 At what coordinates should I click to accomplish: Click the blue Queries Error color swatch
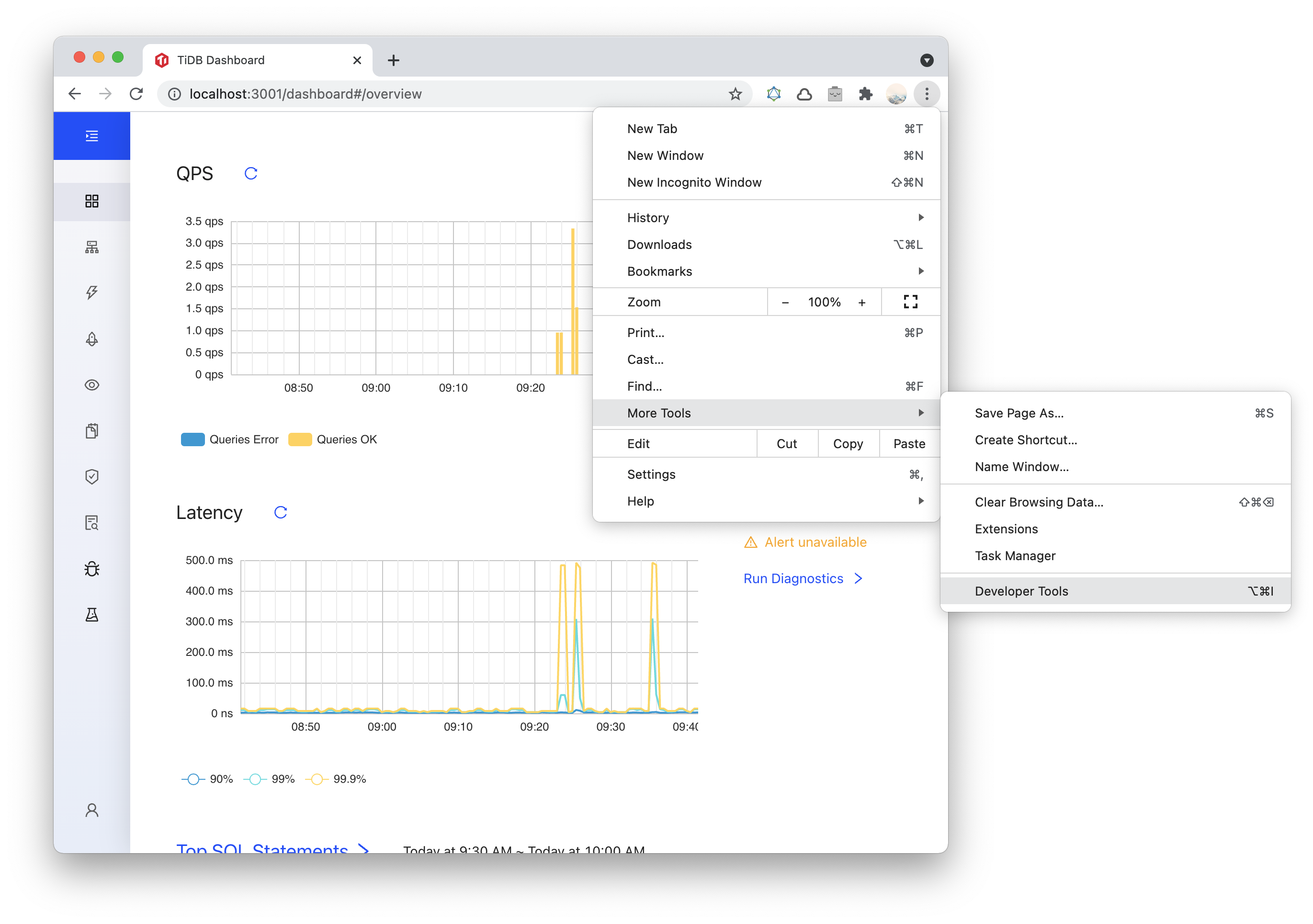[192, 439]
